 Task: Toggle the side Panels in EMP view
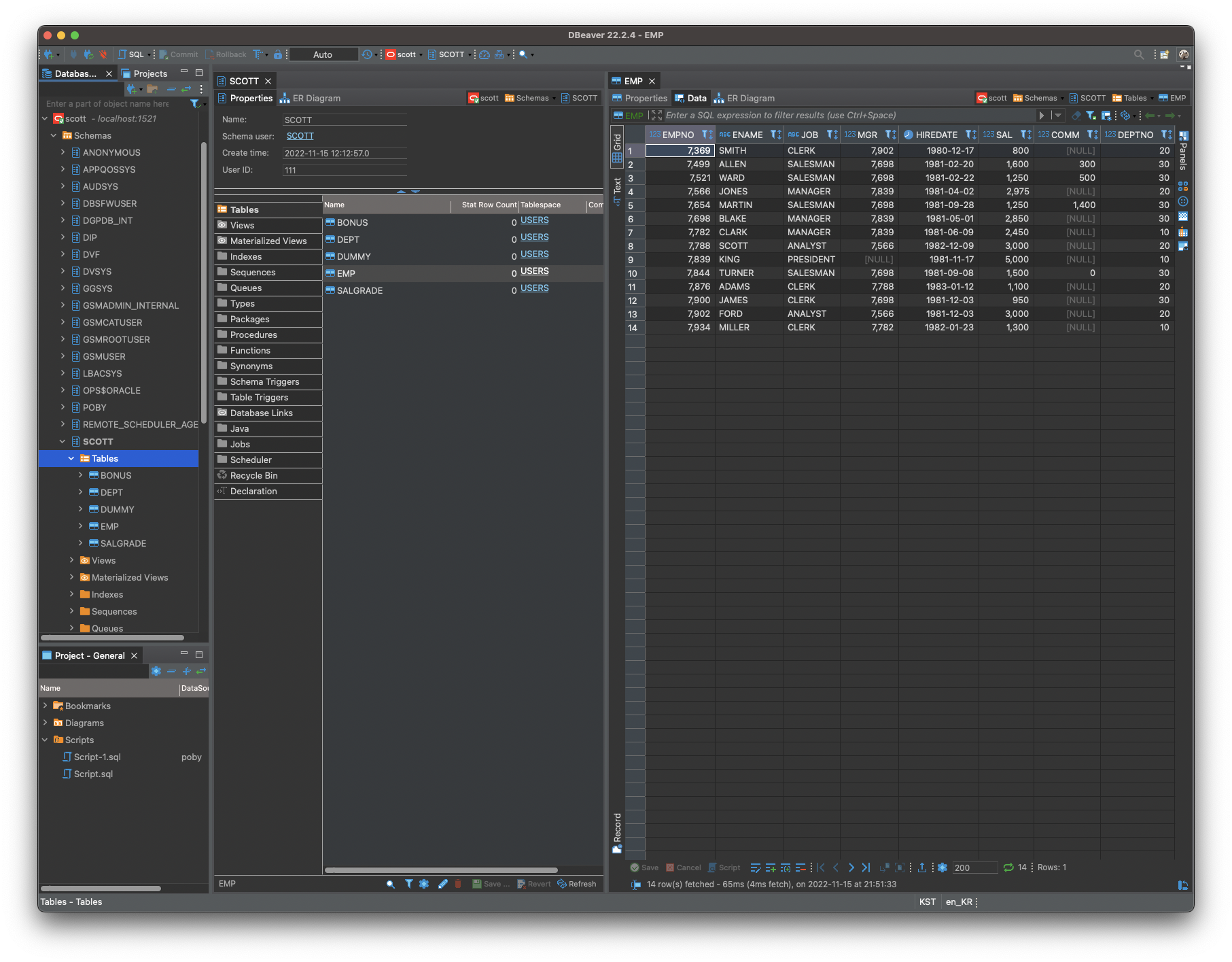[1183, 150]
